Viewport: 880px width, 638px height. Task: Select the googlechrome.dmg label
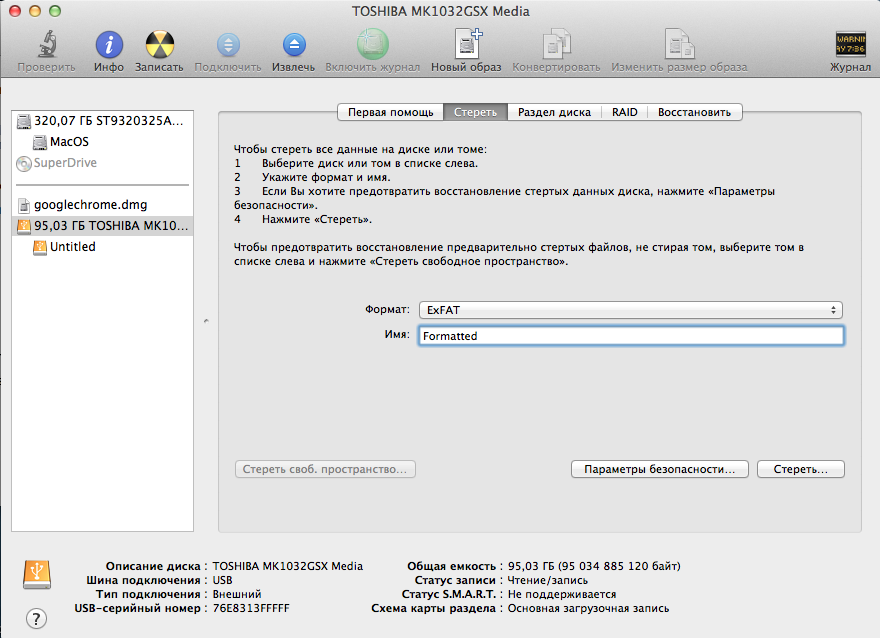tap(90, 205)
